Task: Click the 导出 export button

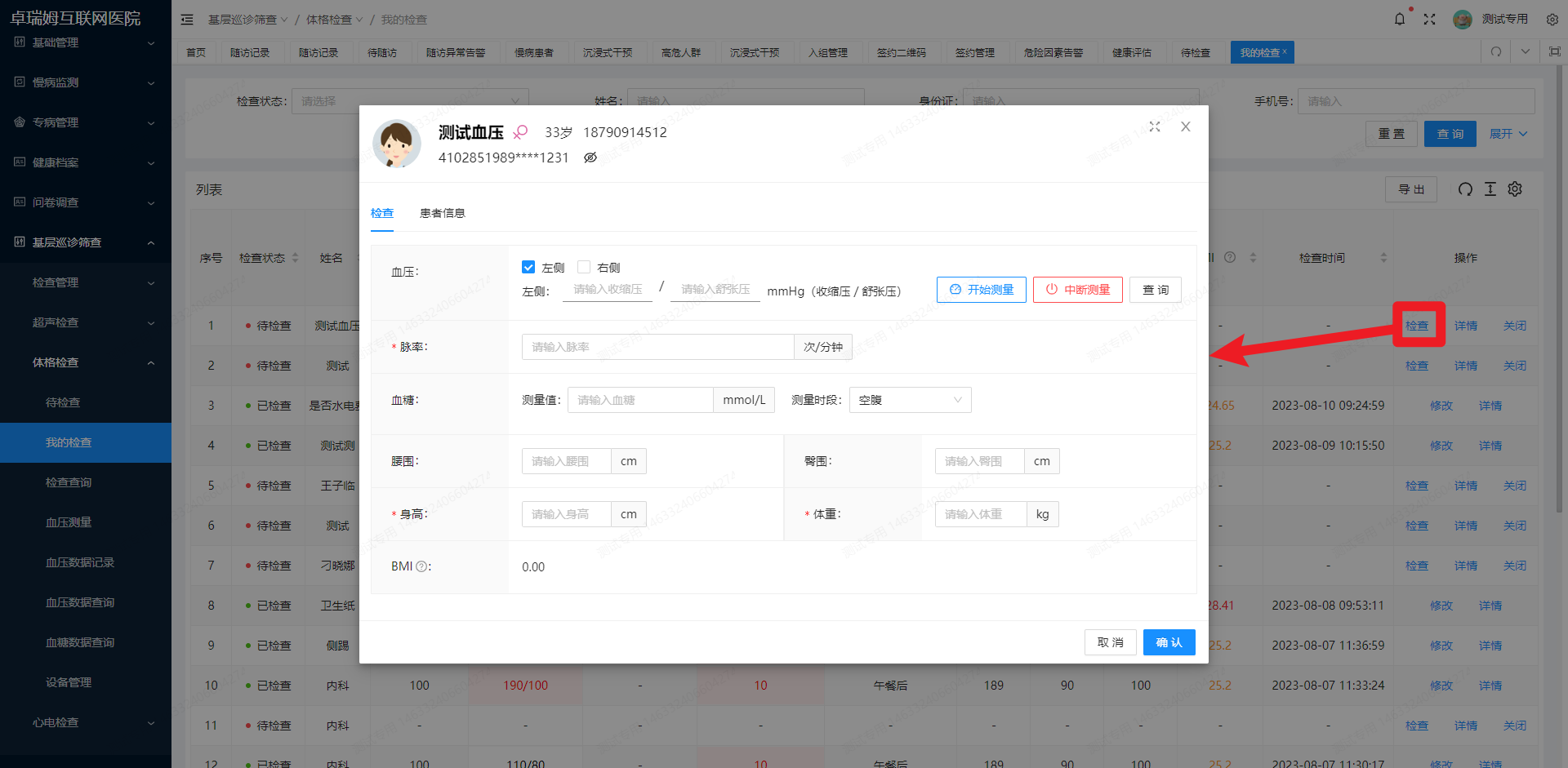Action: tap(1411, 189)
